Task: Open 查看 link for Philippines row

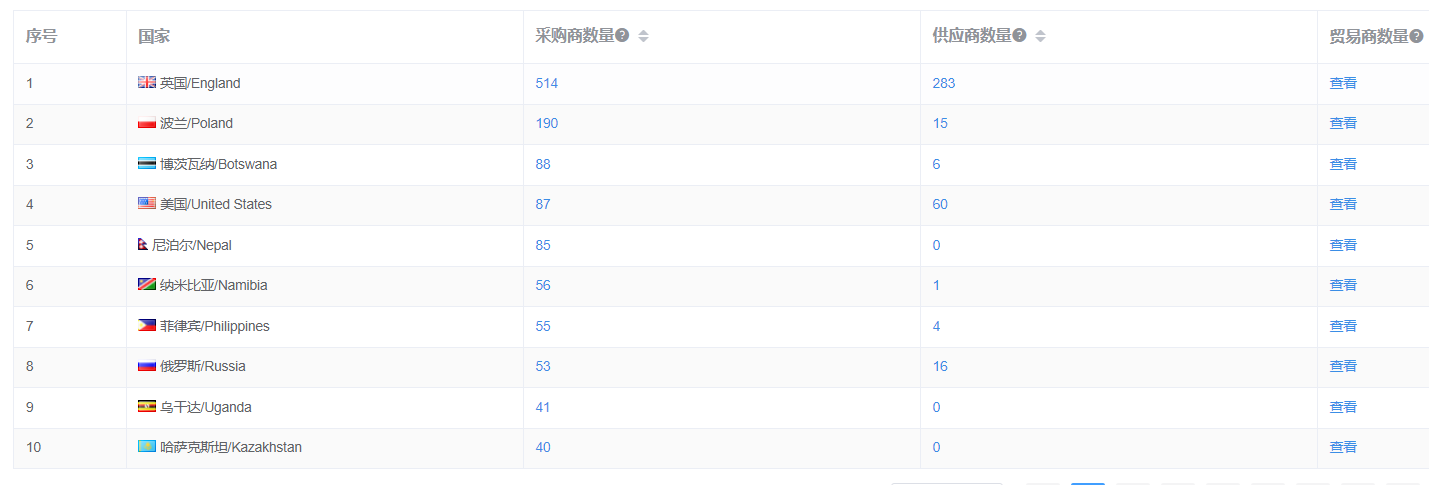Action: 1343,326
